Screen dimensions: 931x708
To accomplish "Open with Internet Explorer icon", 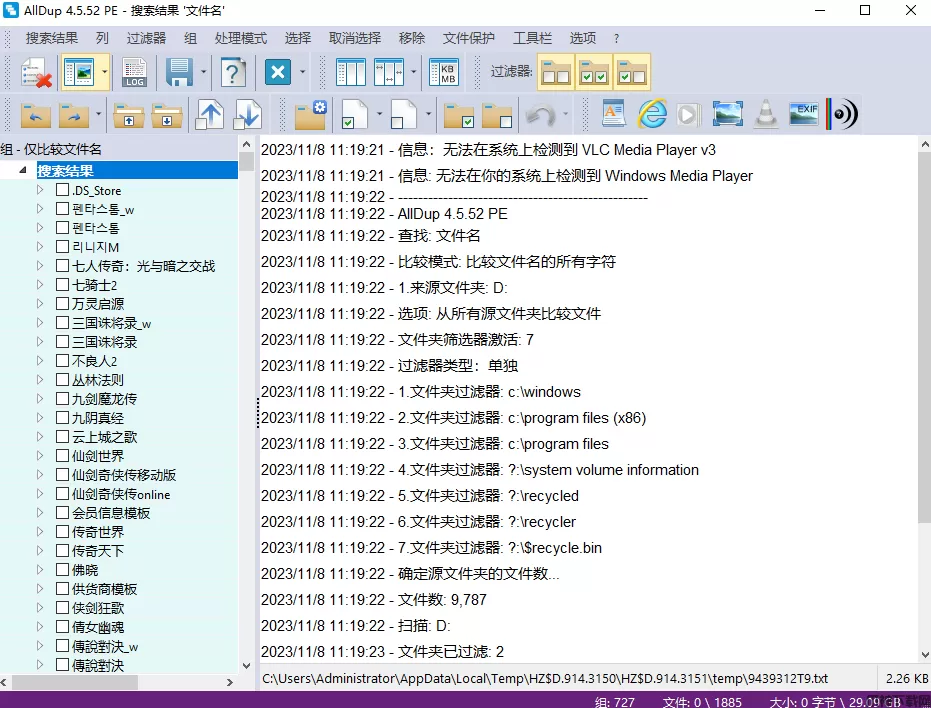I will [x=652, y=114].
